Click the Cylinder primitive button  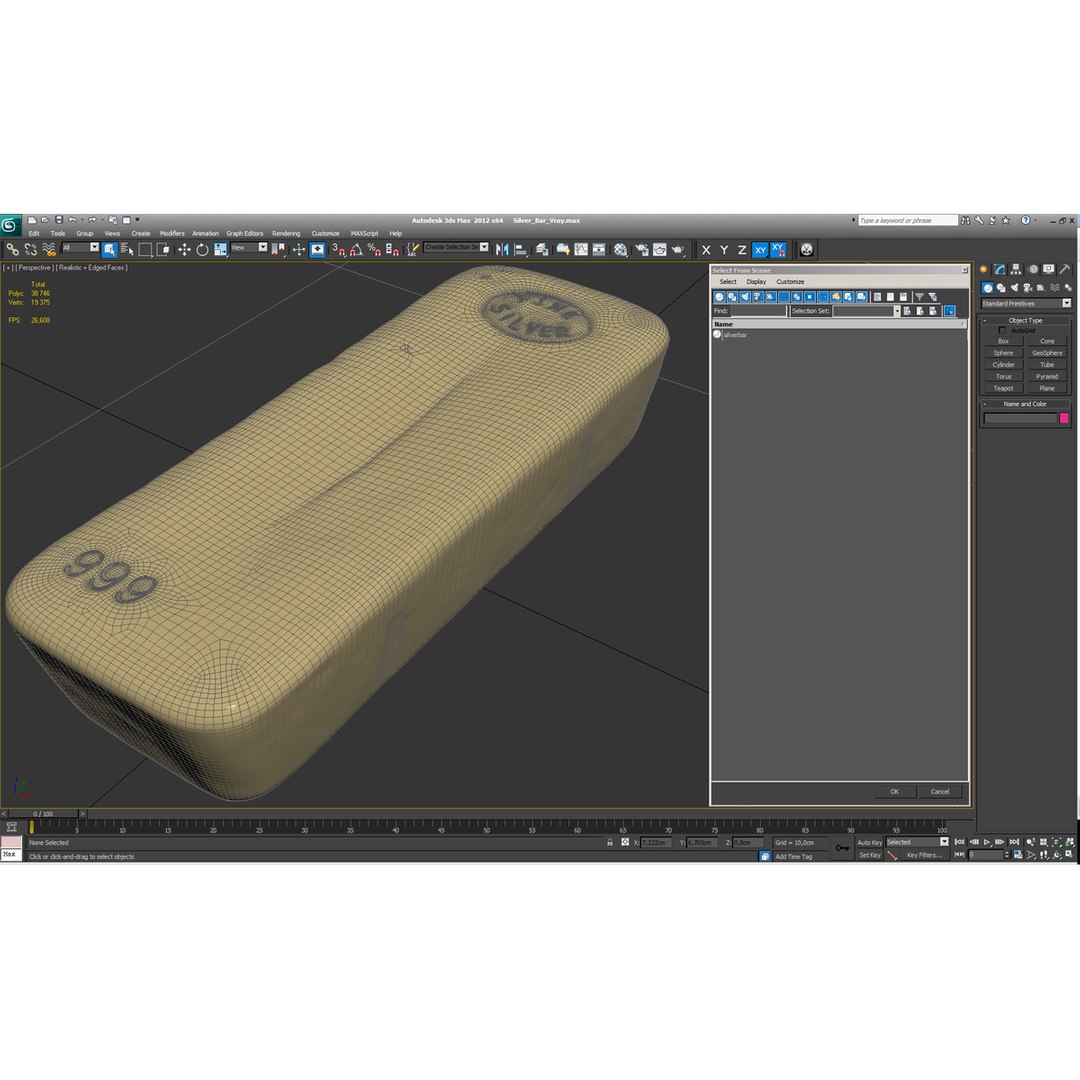(1003, 365)
